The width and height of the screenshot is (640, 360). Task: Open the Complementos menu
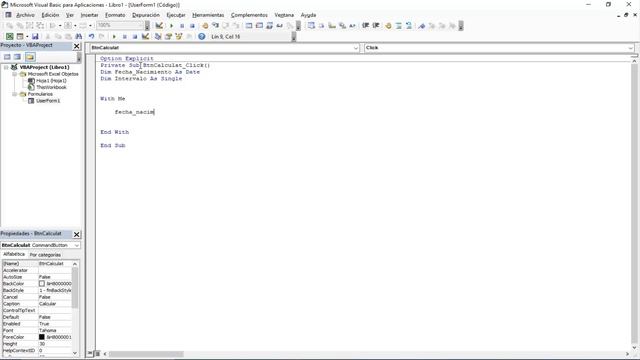(x=249, y=15)
